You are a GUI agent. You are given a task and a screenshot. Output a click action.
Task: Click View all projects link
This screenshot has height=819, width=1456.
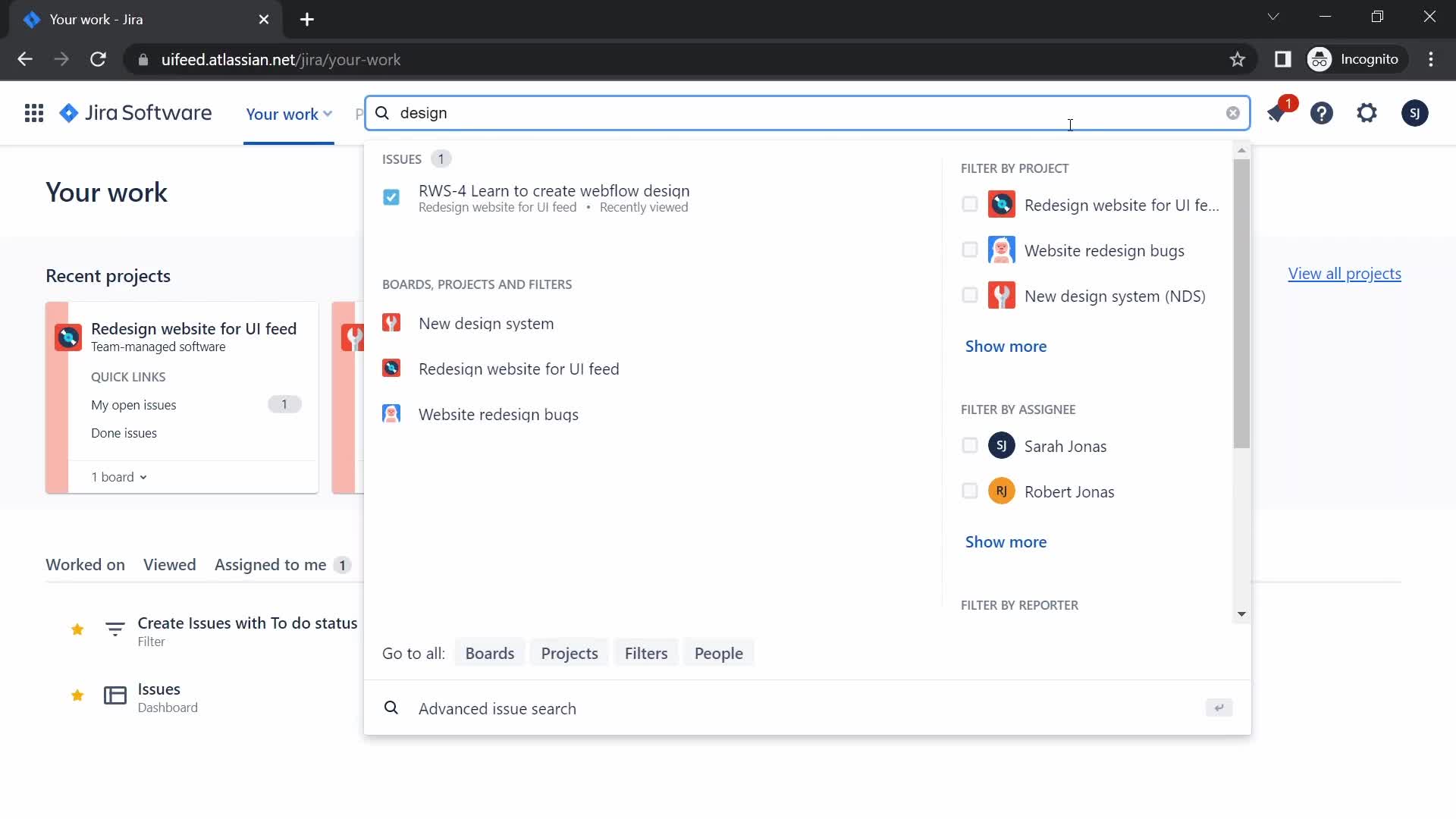1345,272
